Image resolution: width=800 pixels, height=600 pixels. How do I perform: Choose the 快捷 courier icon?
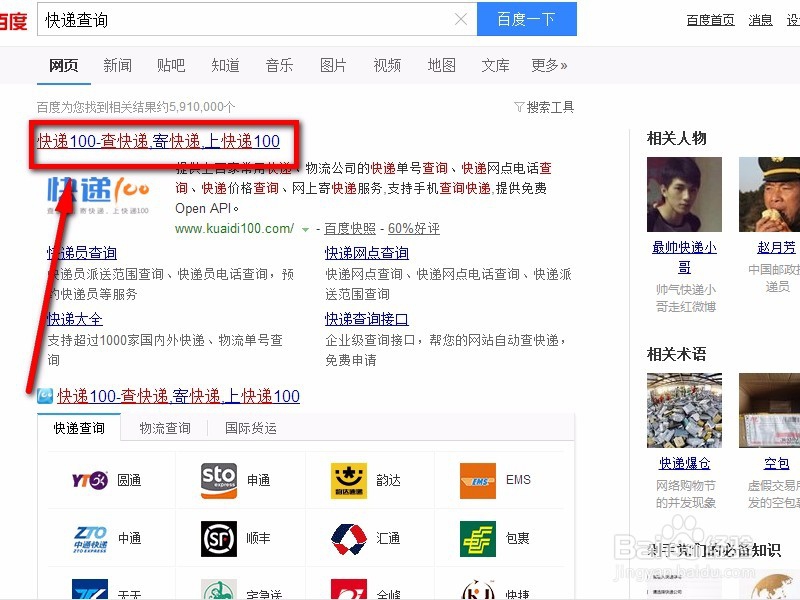pos(478,589)
